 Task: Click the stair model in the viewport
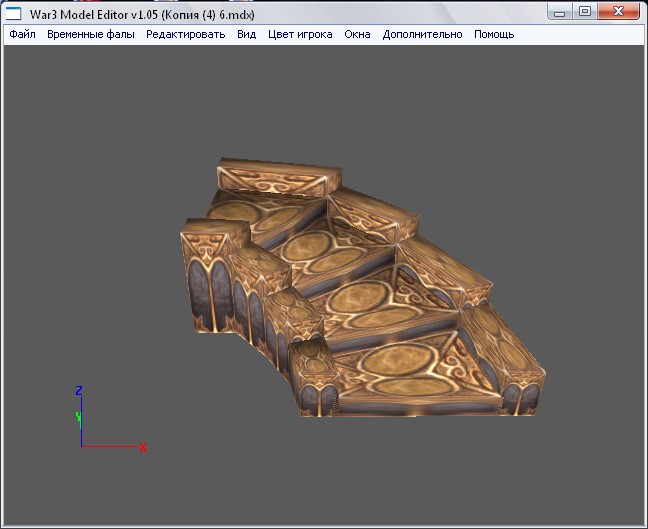(x=364, y=289)
